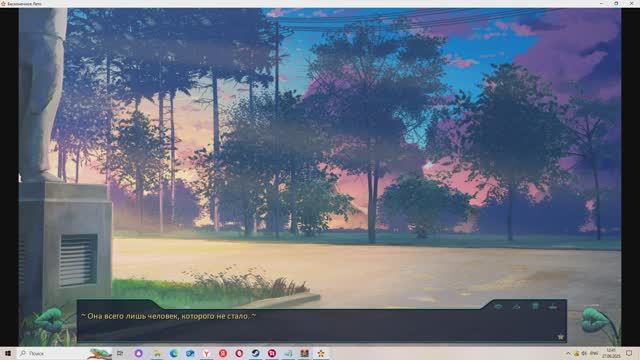
Task: Click the frog image in taskbar search
Action: [x=99, y=353]
